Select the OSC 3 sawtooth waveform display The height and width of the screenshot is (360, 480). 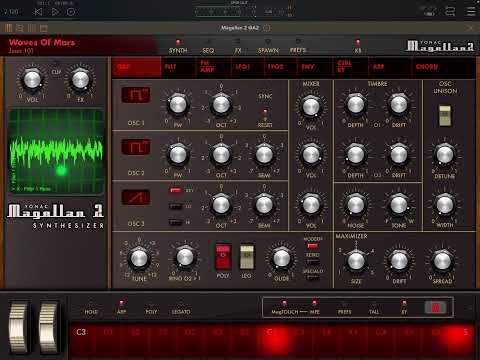tap(136, 197)
